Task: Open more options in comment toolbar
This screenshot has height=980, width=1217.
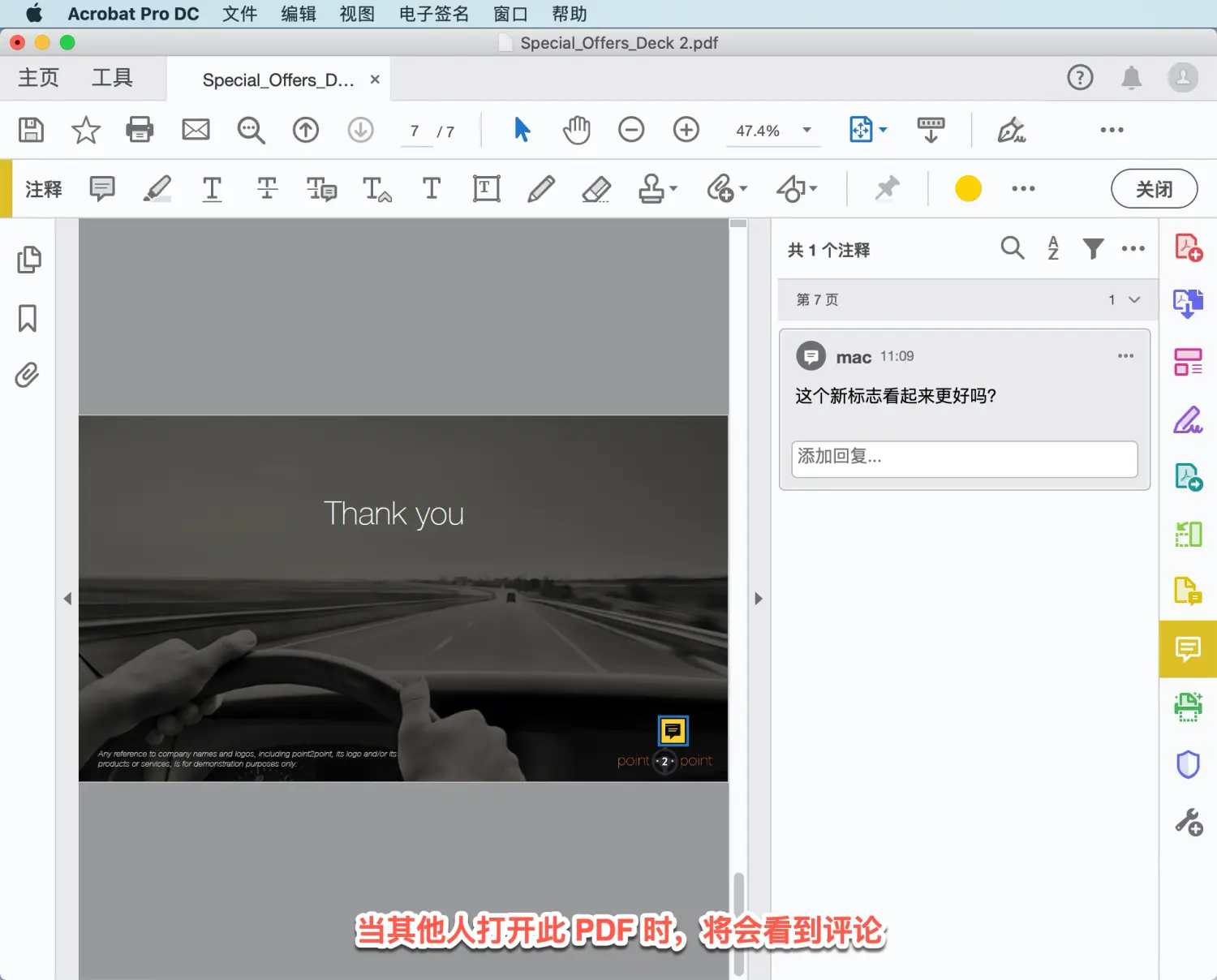Action: coord(1023,189)
